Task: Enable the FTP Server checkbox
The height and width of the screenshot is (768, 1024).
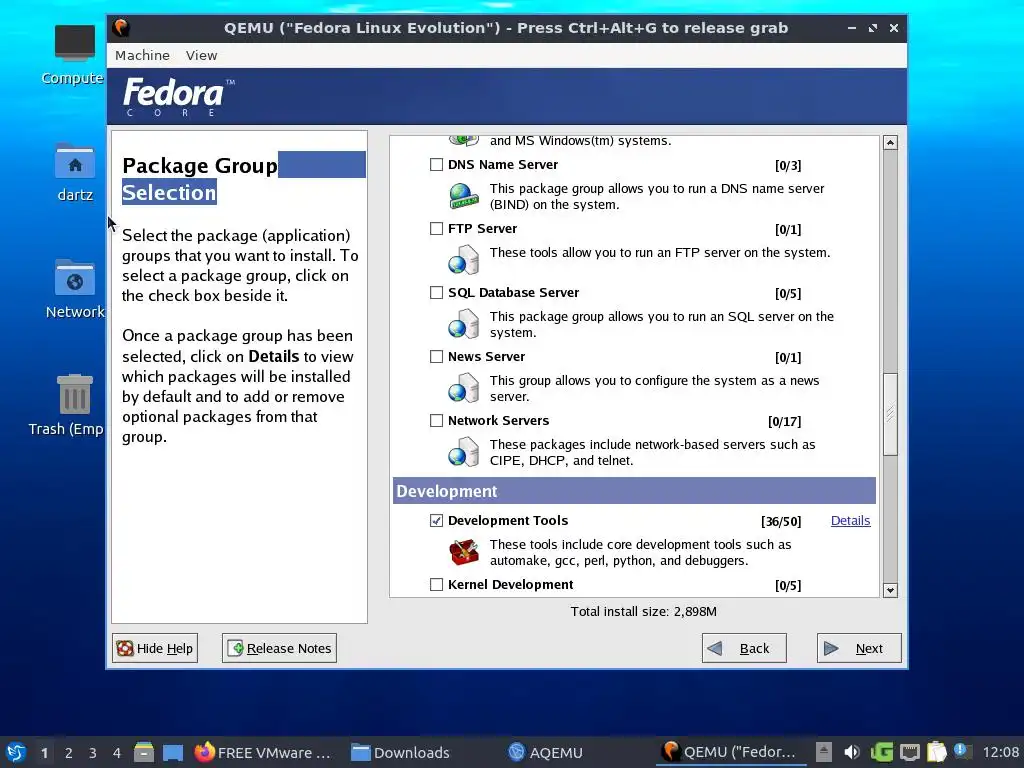Action: tap(436, 229)
